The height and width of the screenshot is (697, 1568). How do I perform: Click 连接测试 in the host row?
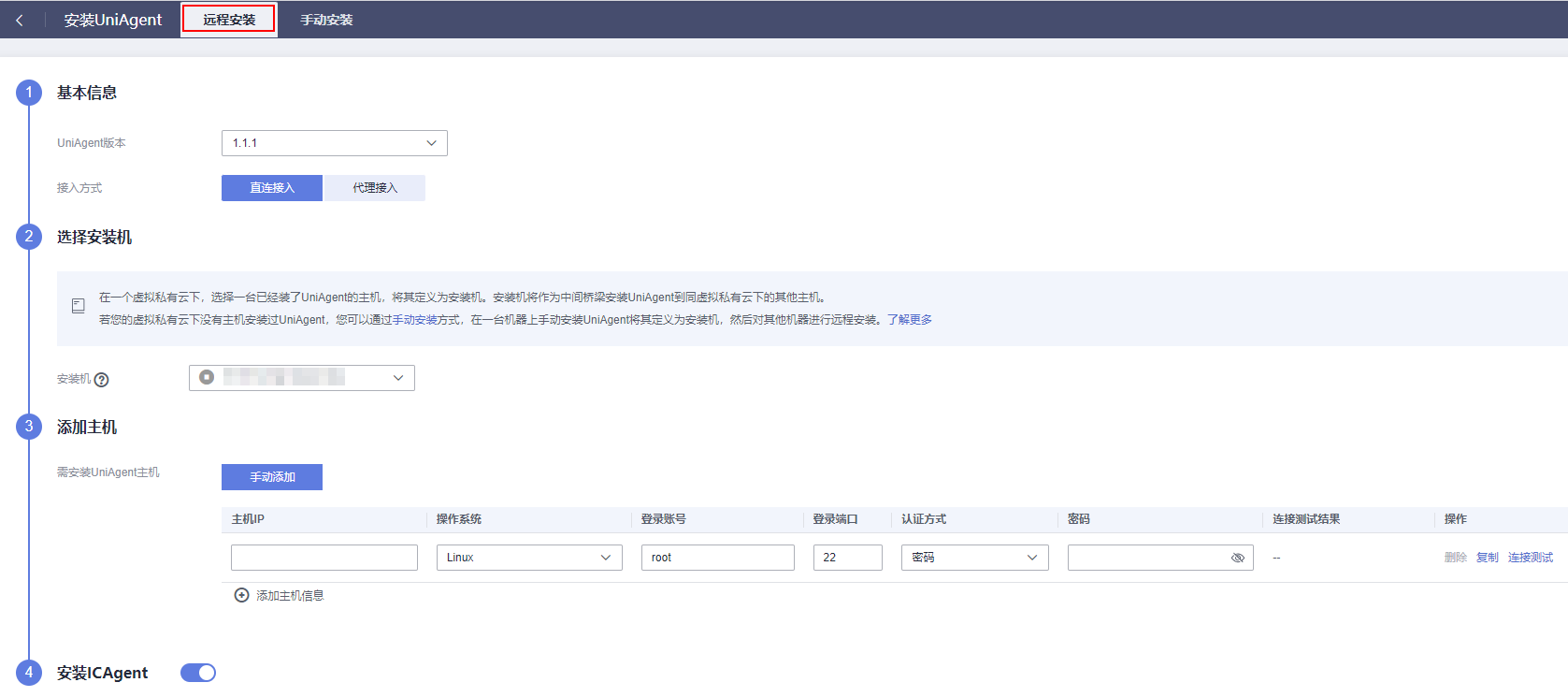pos(1531,558)
